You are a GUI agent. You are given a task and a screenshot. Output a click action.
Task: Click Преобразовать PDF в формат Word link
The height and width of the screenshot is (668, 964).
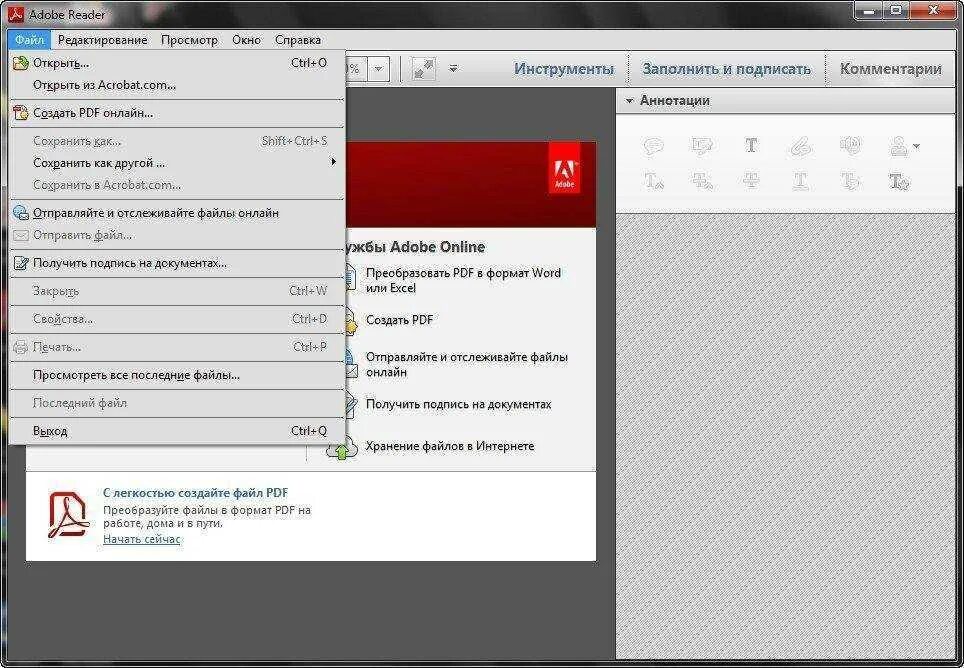coord(463,280)
